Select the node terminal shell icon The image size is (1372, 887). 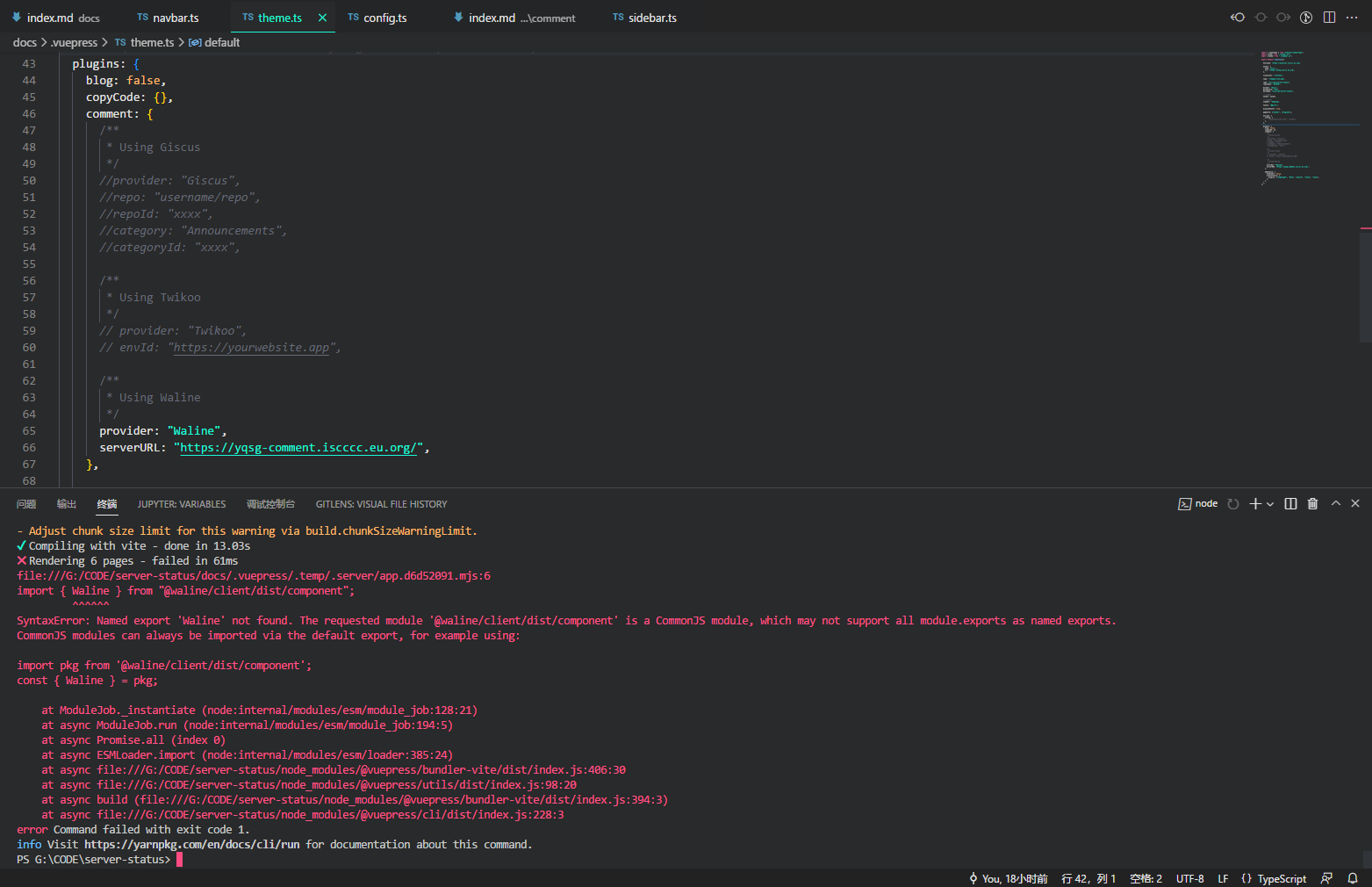pyautogui.click(x=1185, y=503)
